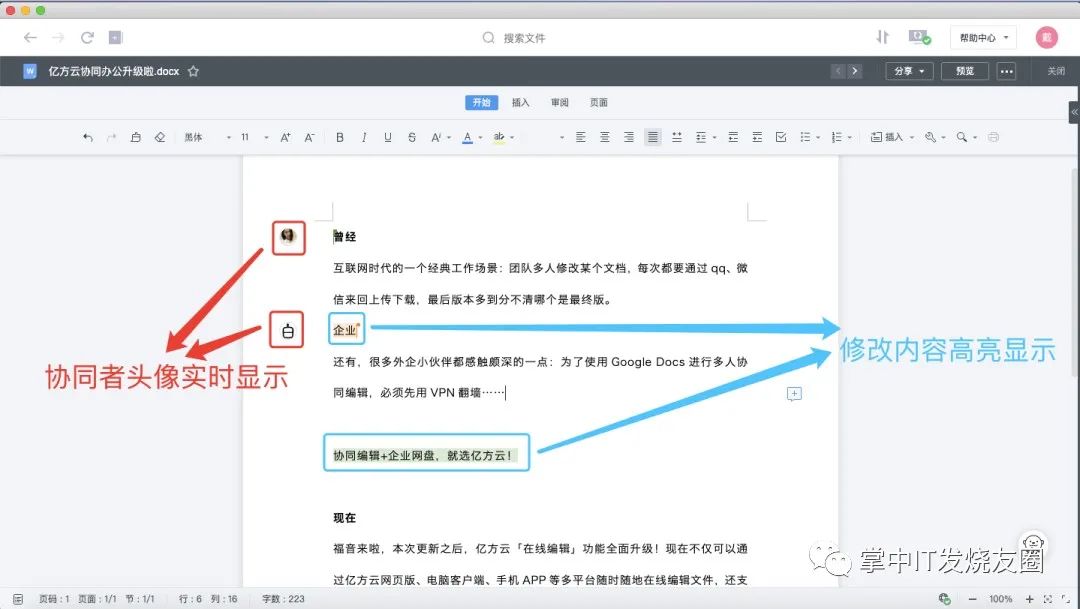Click the sync status monitor icon
This screenshot has width=1080, height=609.
coord(920,37)
